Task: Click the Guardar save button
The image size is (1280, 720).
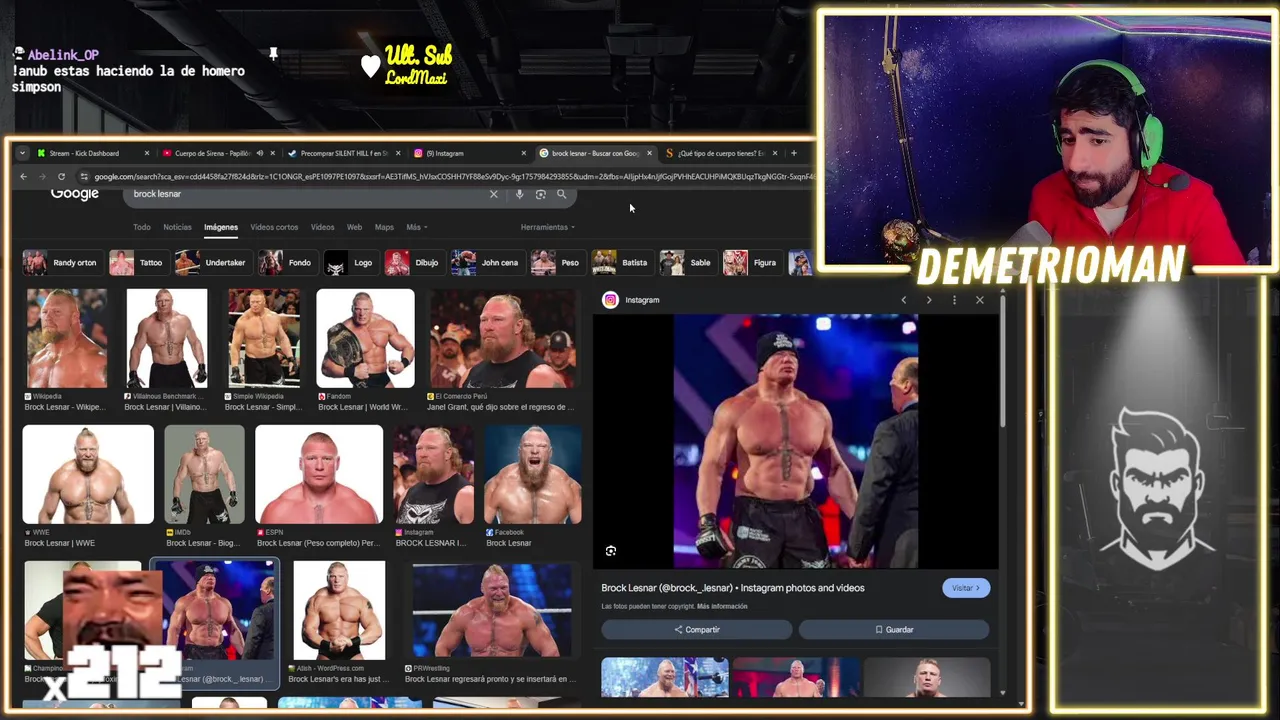Action: (894, 630)
